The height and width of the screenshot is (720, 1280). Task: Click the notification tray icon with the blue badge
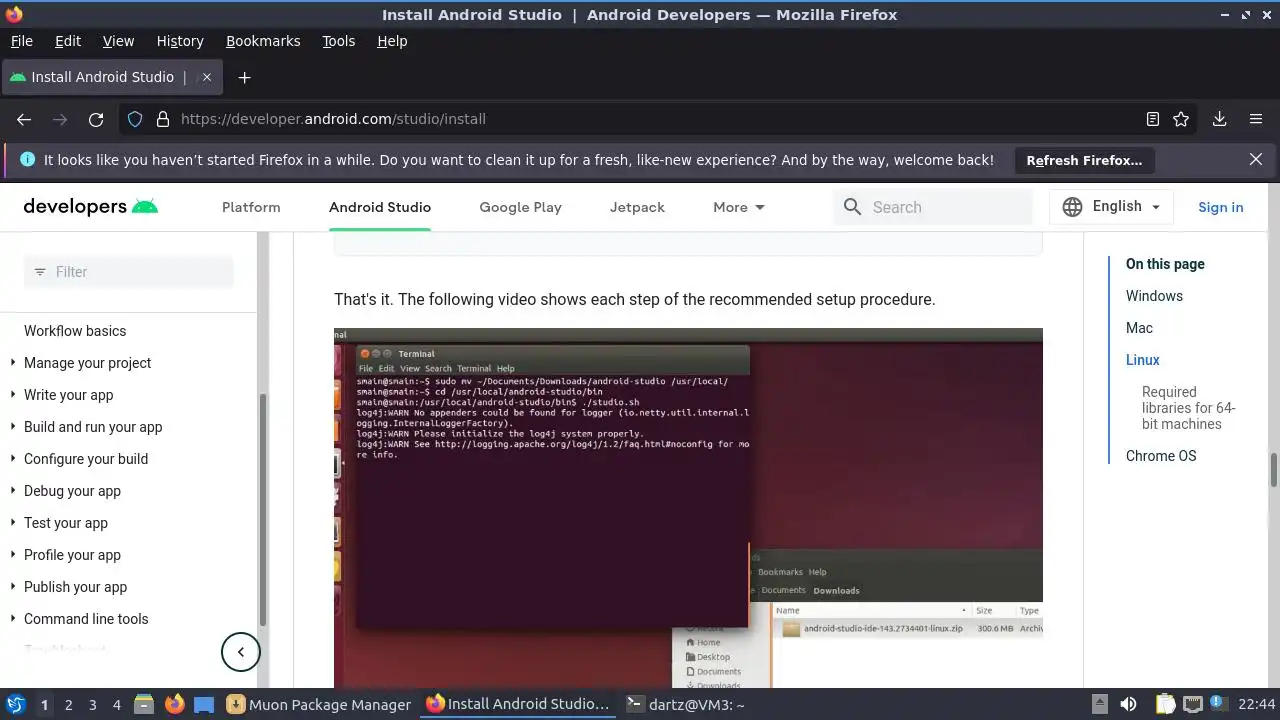pos(1219,704)
